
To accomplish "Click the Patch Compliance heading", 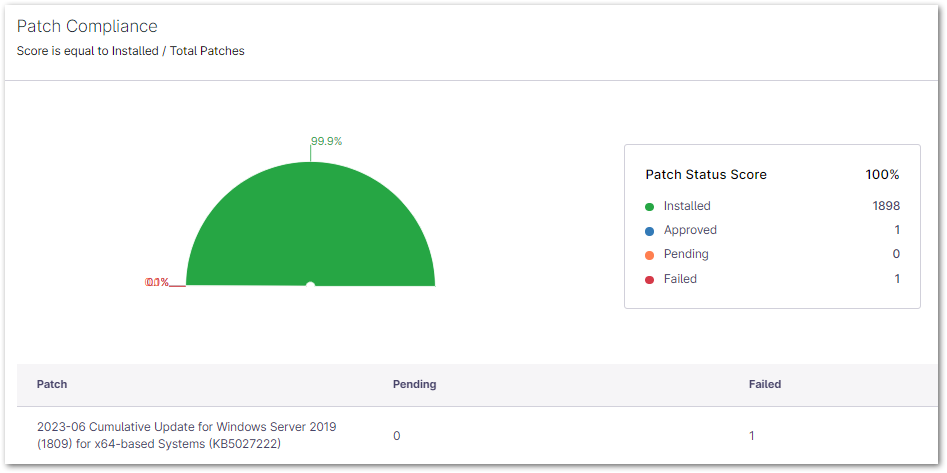I will pyautogui.click(x=87, y=26).
